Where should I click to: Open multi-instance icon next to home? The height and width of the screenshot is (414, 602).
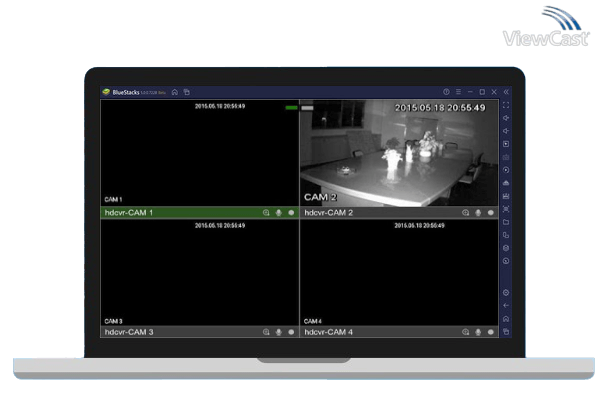[187, 92]
